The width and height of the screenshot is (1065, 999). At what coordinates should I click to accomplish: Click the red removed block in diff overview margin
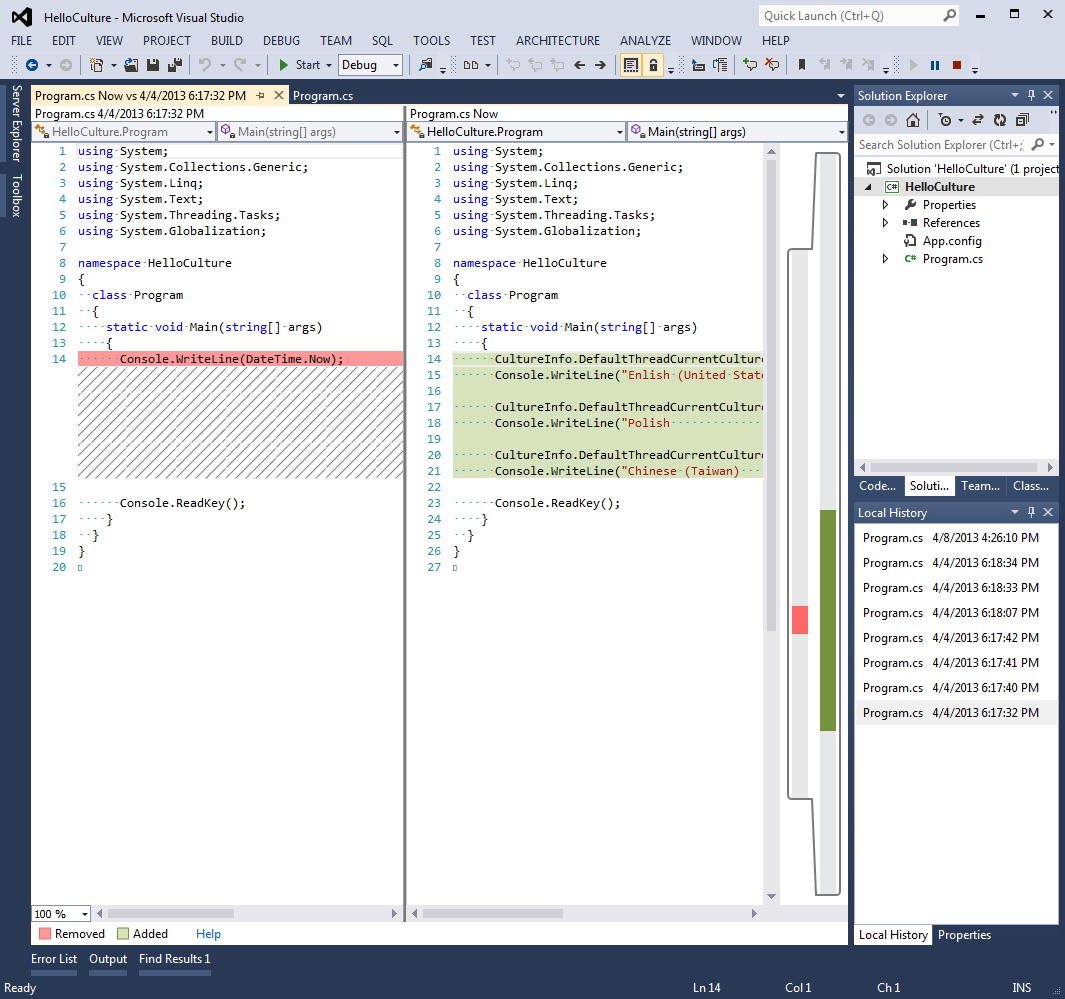point(800,620)
